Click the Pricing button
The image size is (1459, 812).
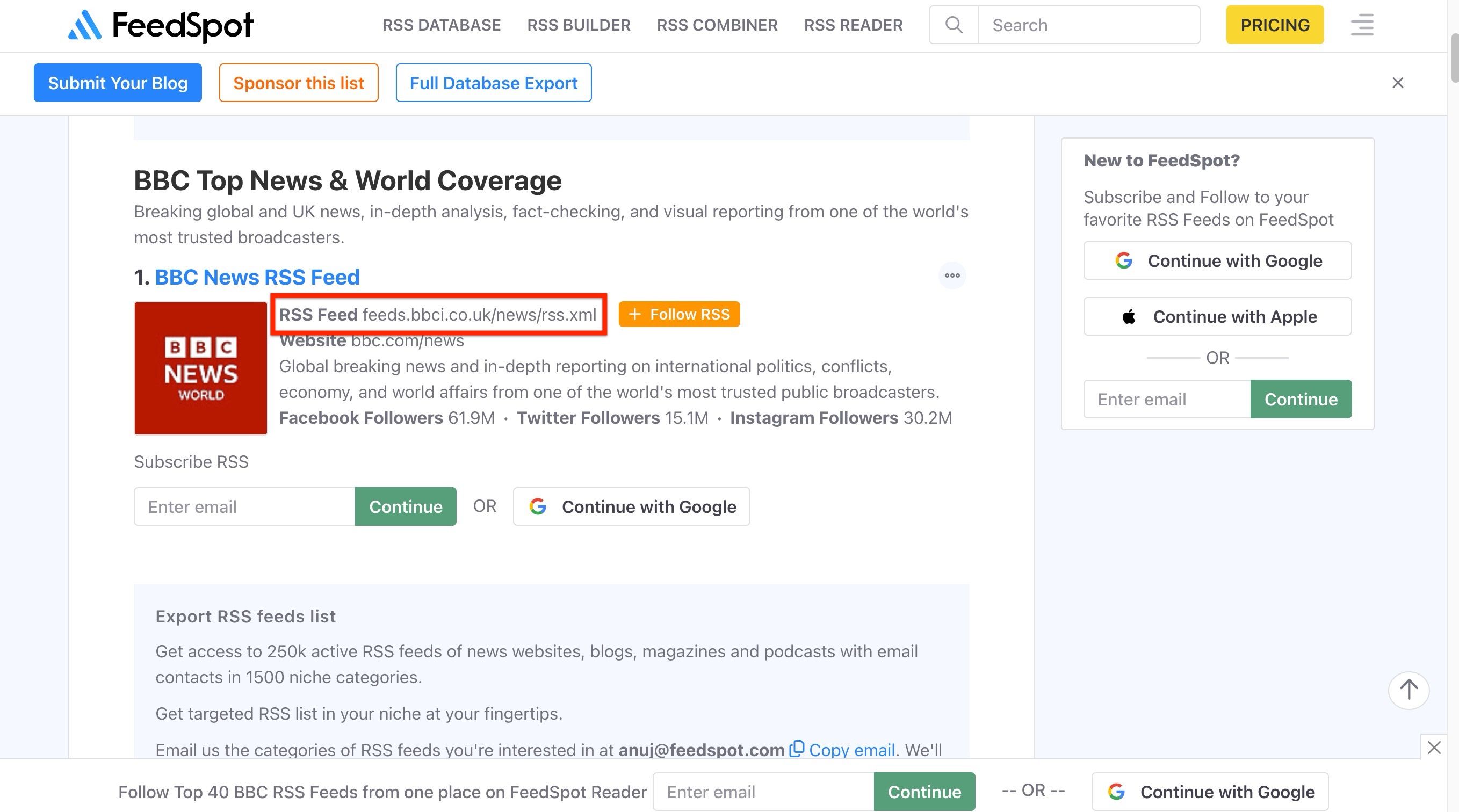pos(1275,25)
